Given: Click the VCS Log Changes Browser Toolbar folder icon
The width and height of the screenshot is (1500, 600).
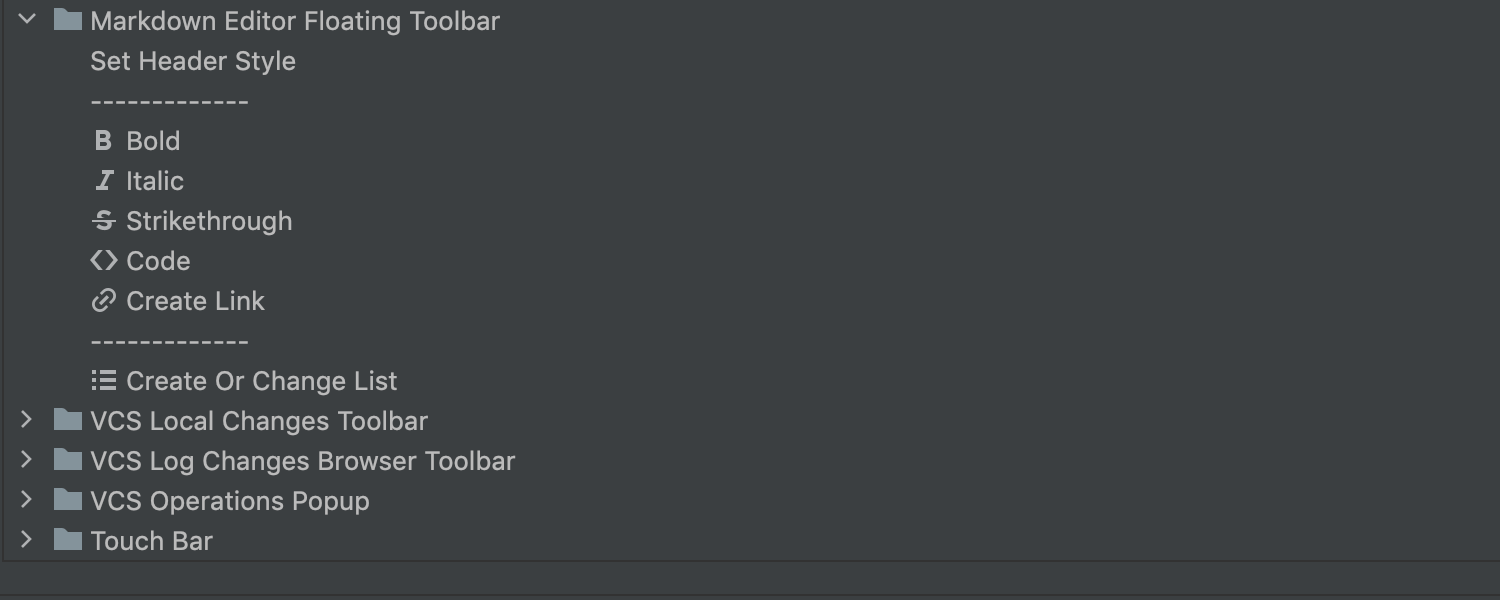Looking at the screenshot, I should [67, 460].
